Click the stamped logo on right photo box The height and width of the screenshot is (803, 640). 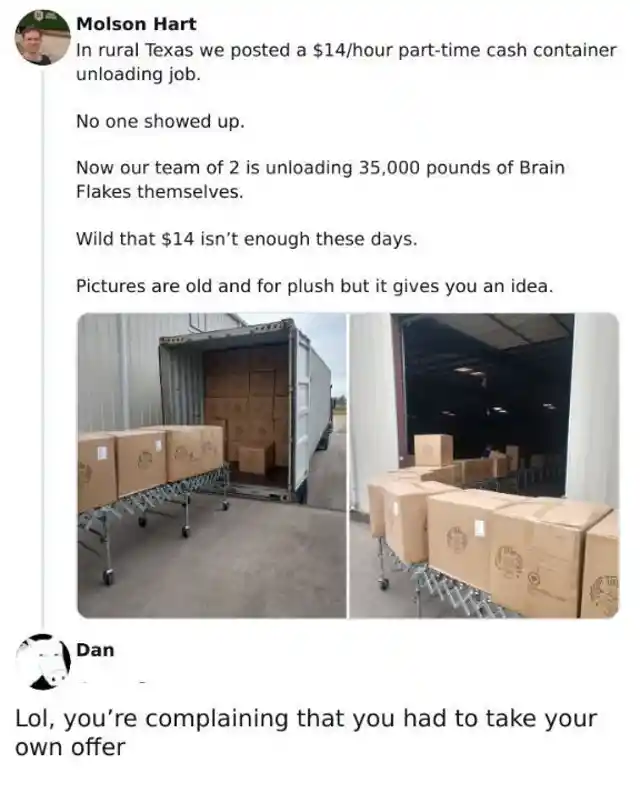tap(454, 538)
